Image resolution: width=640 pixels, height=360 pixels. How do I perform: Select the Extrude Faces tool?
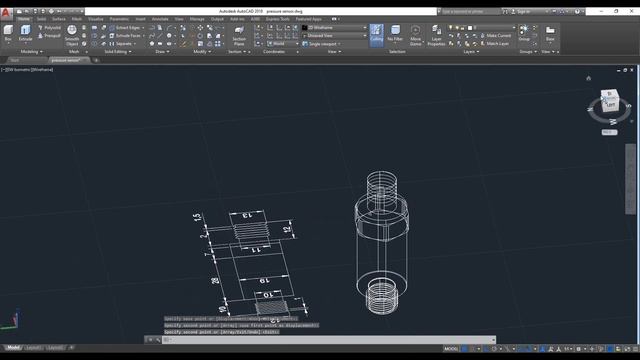click(x=127, y=36)
